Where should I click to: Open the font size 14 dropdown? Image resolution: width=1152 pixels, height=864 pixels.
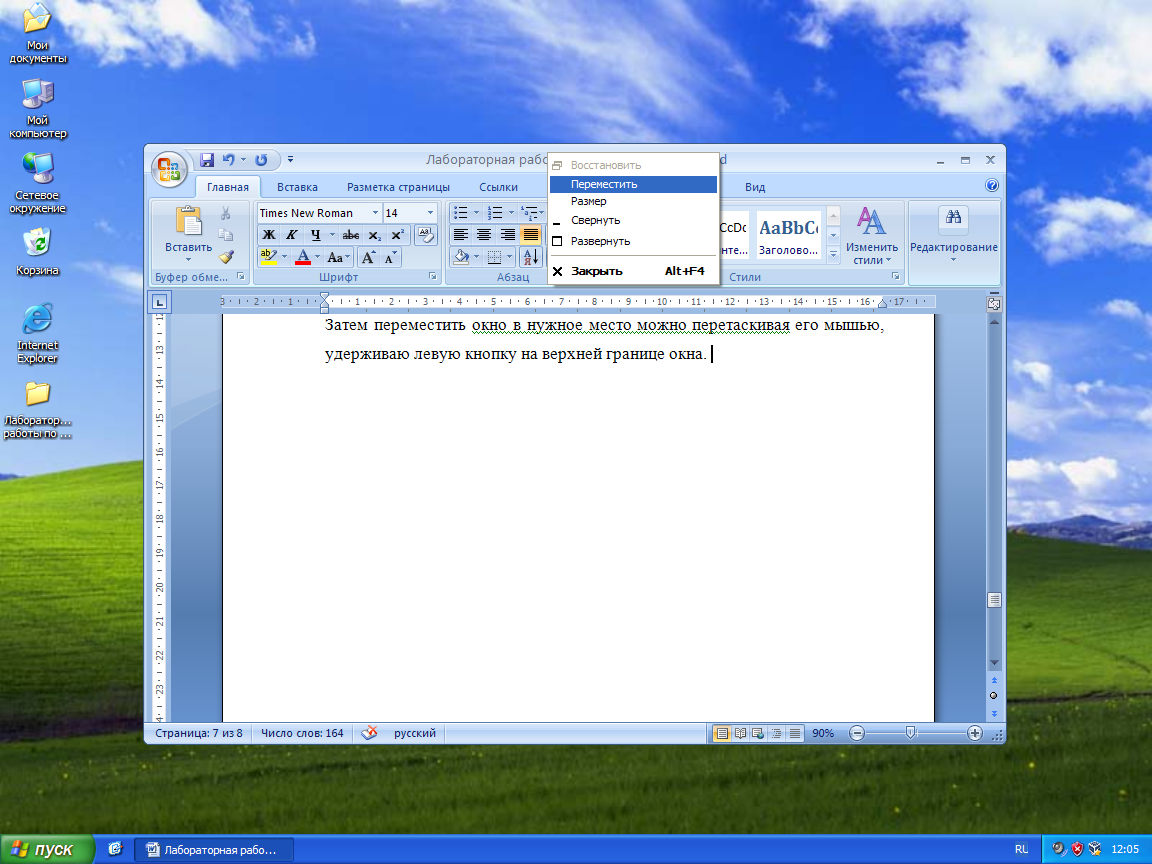(x=431, y=213)
